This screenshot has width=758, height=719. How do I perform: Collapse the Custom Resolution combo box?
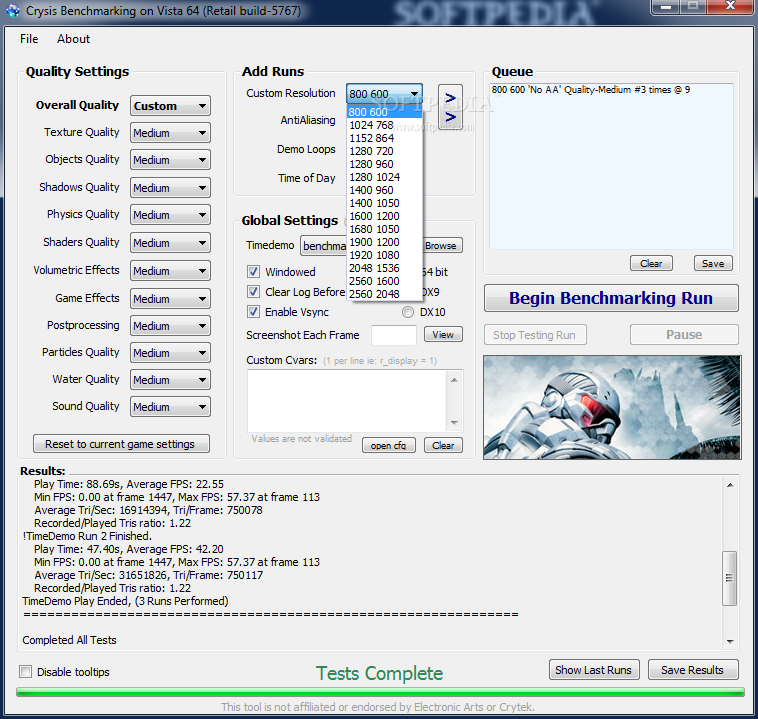[384, 94]
